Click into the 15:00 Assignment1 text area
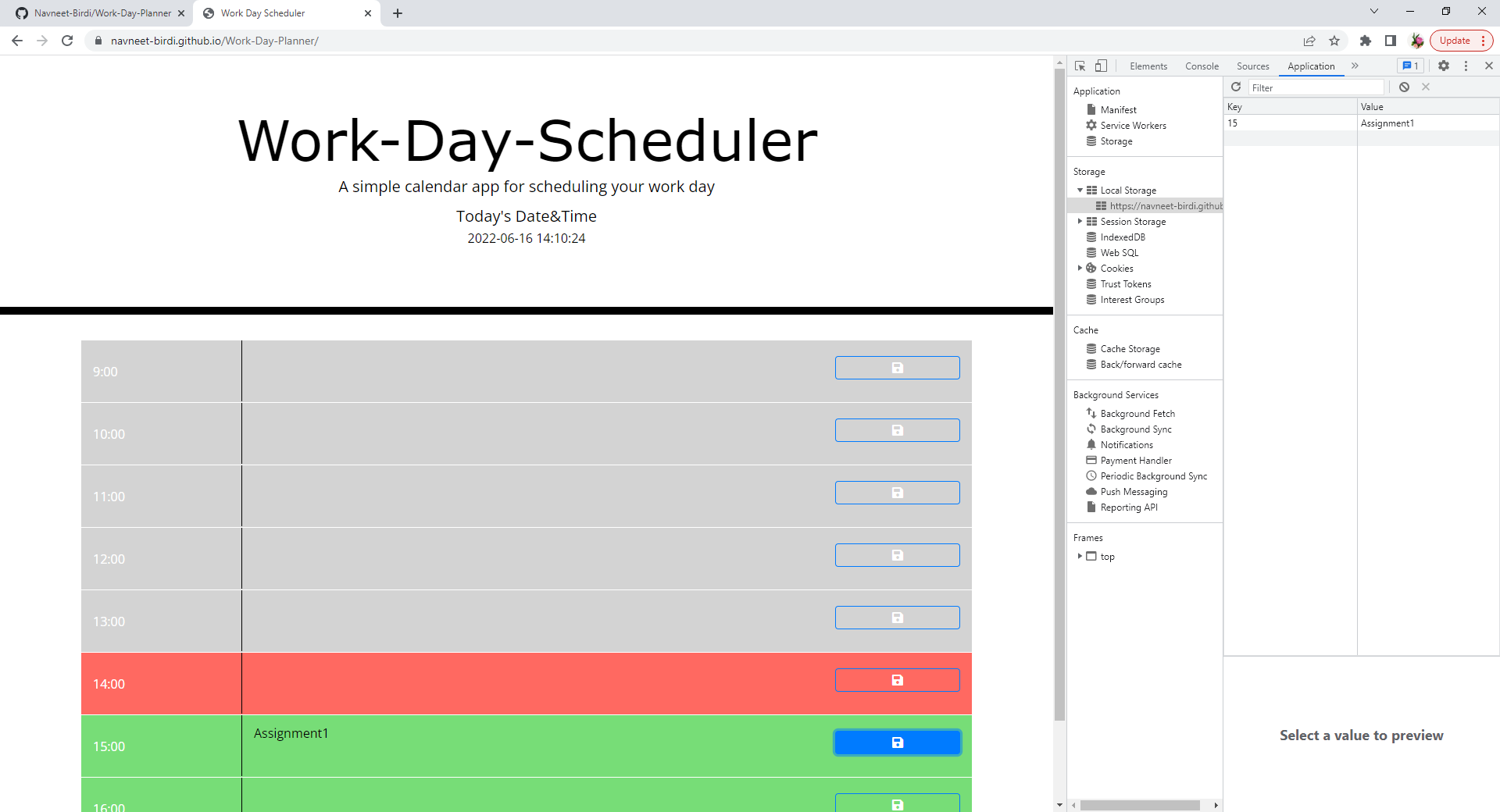The image size is (1500, 812). pyautogui.click(x=533, y=746)
